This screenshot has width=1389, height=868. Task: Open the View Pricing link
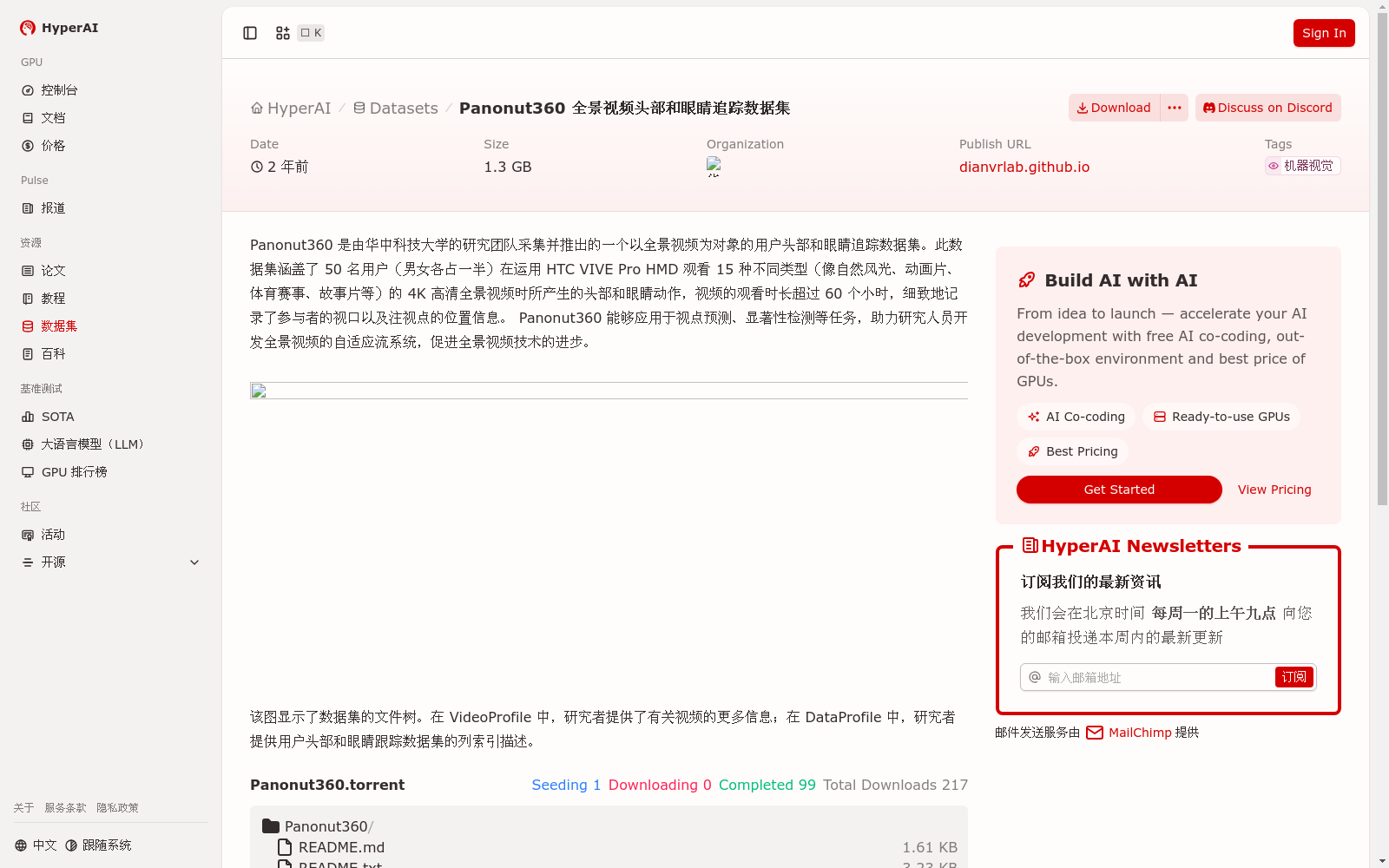click(1274, 490)
